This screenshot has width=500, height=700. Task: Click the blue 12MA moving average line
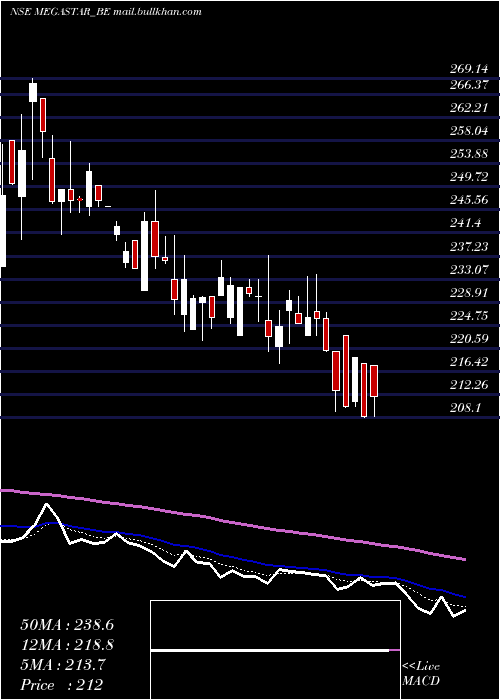(x=232, y=557)
